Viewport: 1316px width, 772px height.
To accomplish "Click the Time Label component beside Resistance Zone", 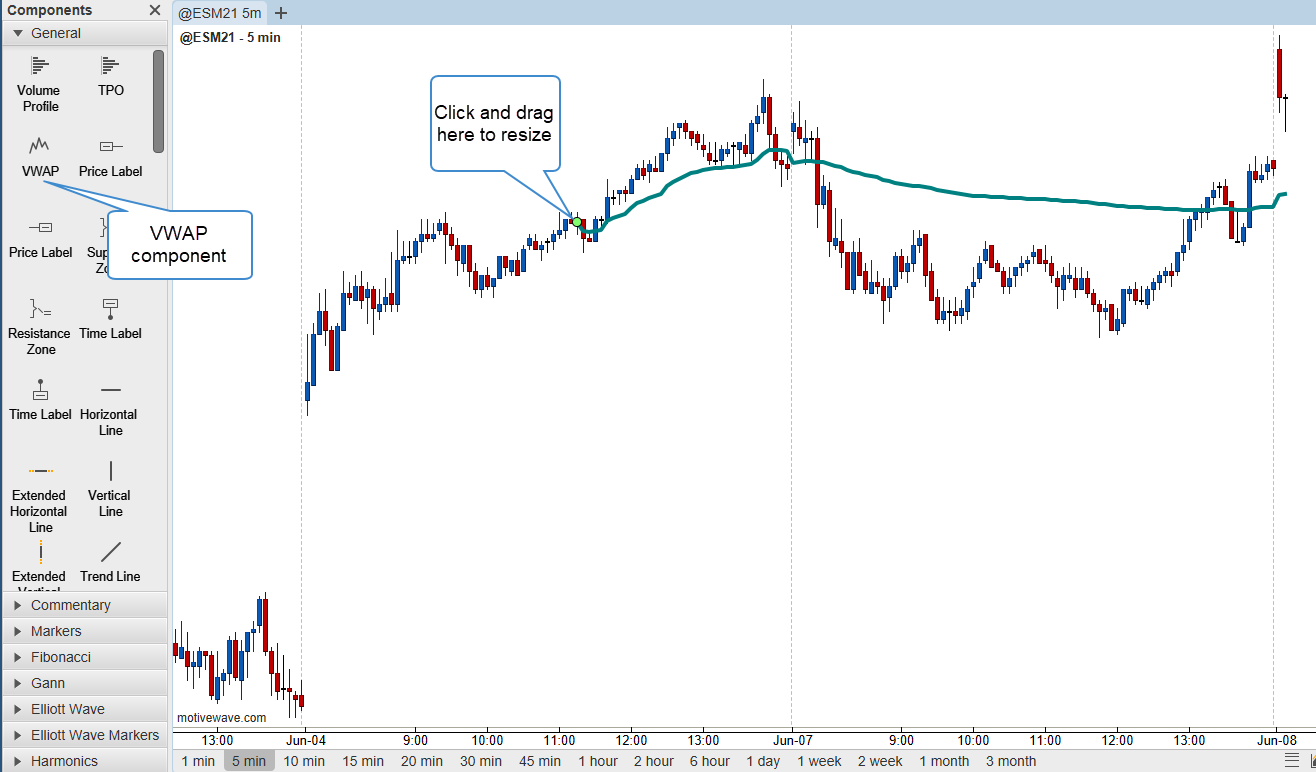I will pyautogui.click(x=110, y=309).
